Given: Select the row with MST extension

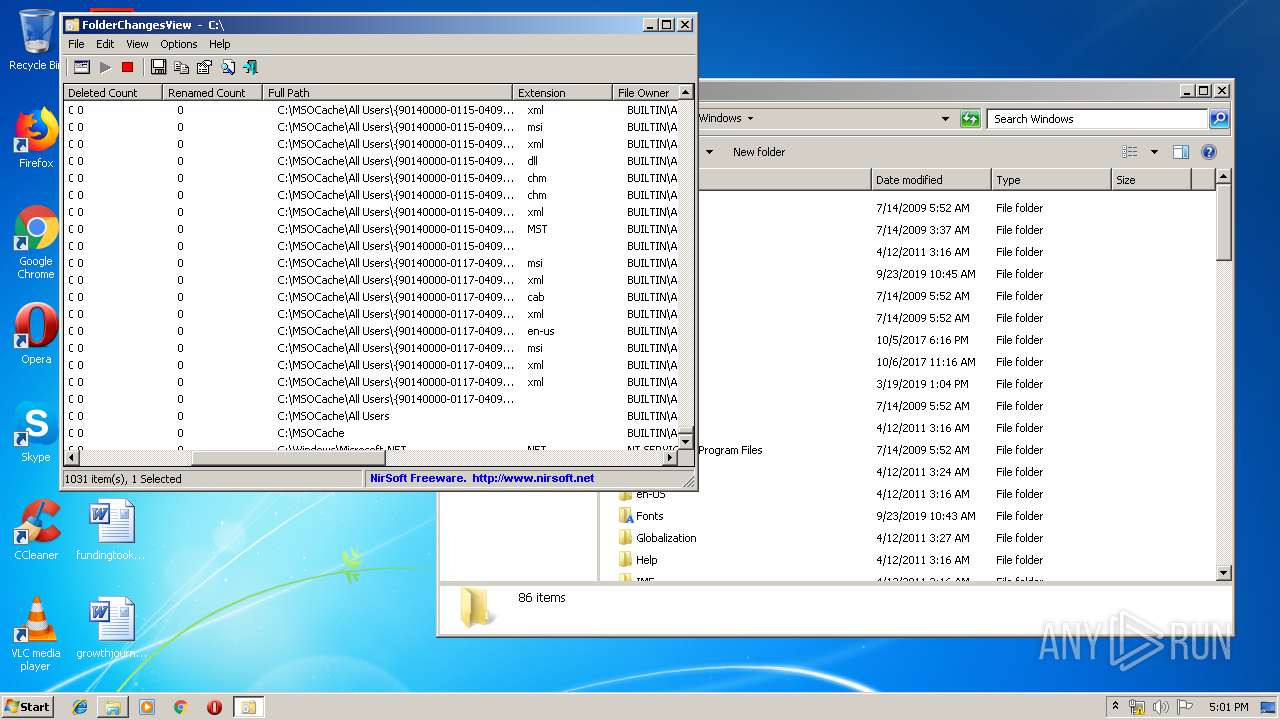Looking at the screenshot, I should tap(371, 229).
